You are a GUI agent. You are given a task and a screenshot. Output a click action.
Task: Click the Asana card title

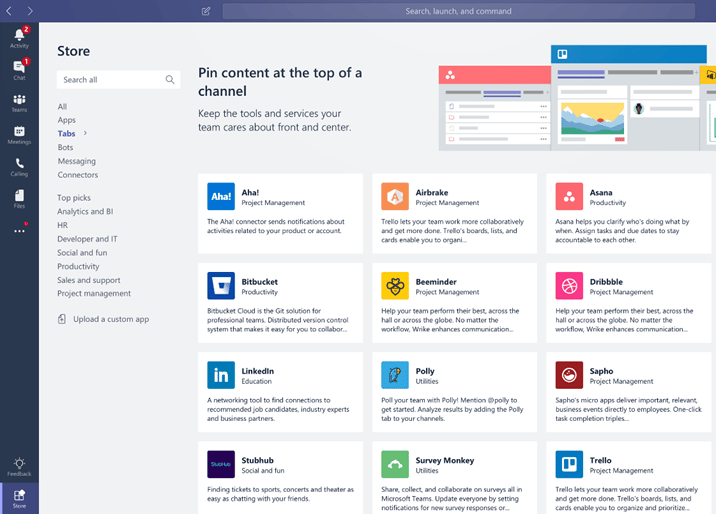click(x=601, y=193)
